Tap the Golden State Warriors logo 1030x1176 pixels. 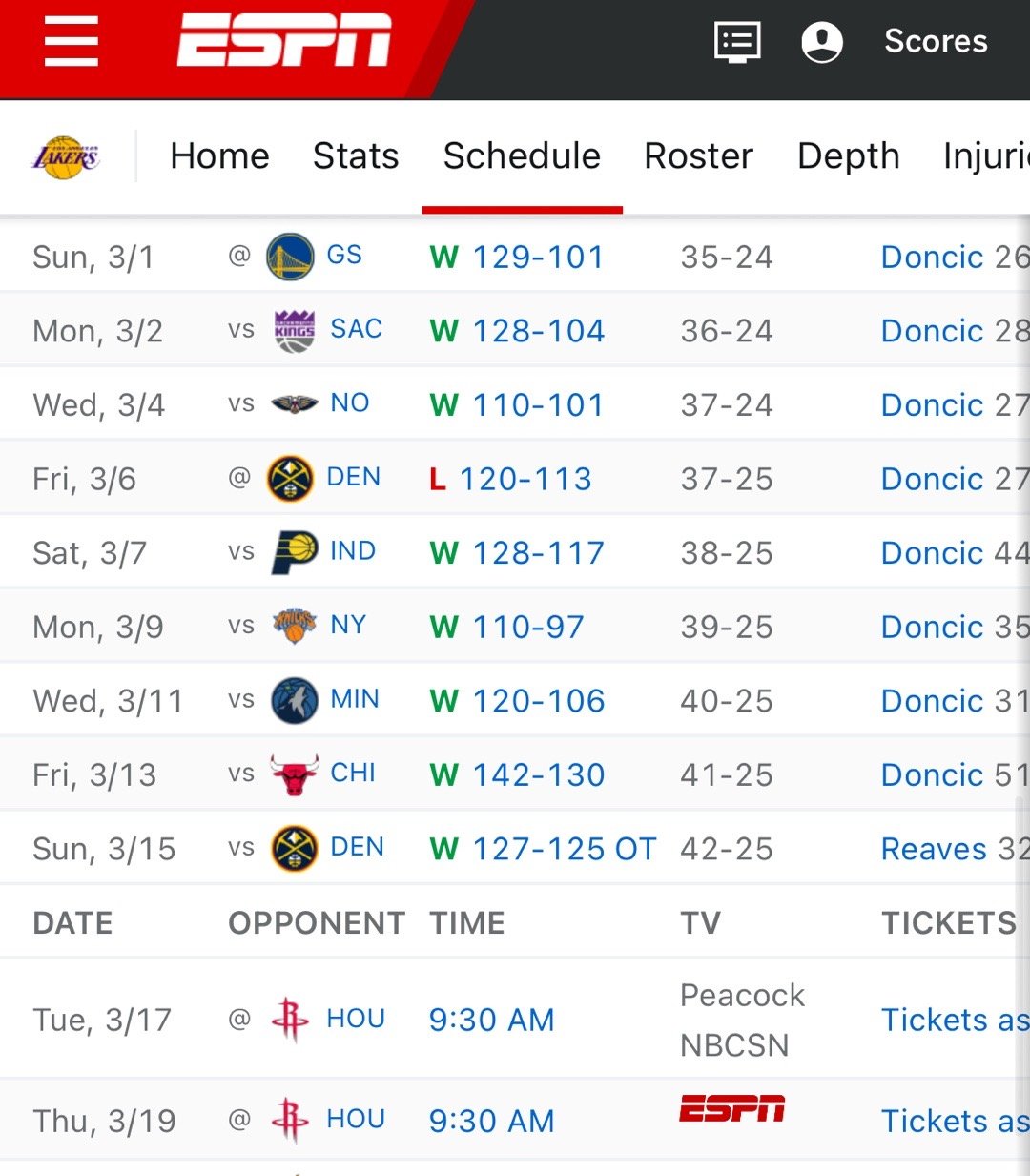click(290, 257)
